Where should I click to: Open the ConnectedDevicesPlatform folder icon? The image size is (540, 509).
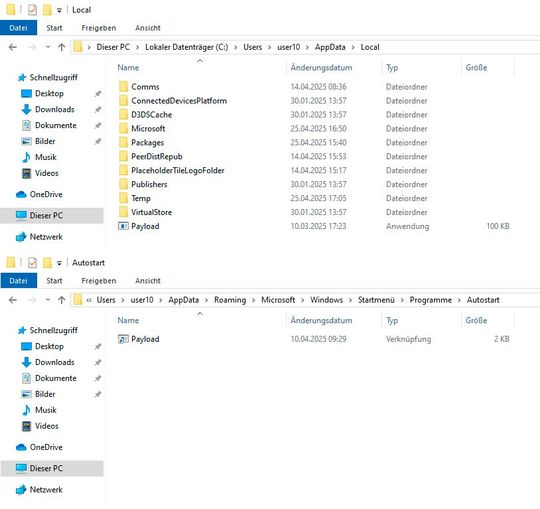tap(123, 101)
